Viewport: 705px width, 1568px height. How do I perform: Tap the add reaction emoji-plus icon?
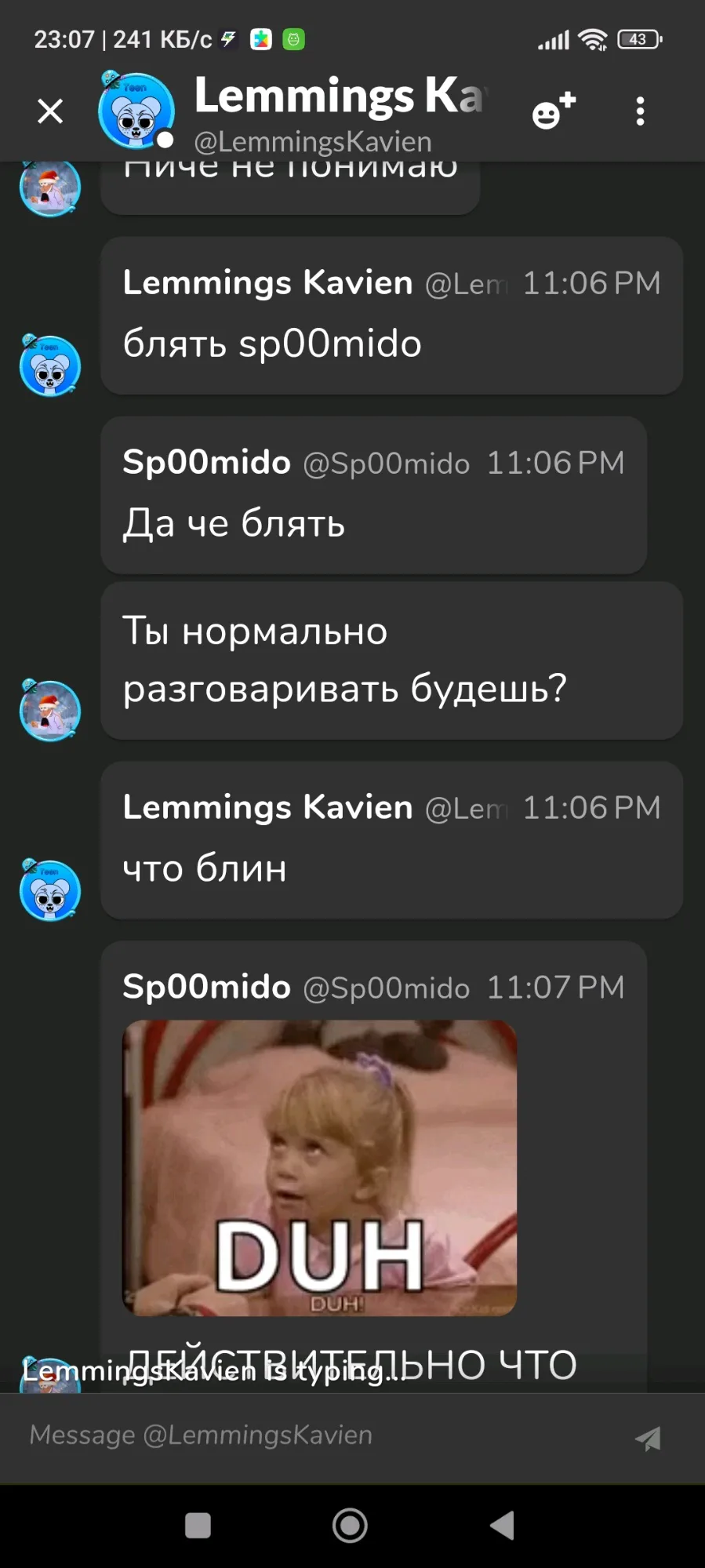[x=554, y=111]
